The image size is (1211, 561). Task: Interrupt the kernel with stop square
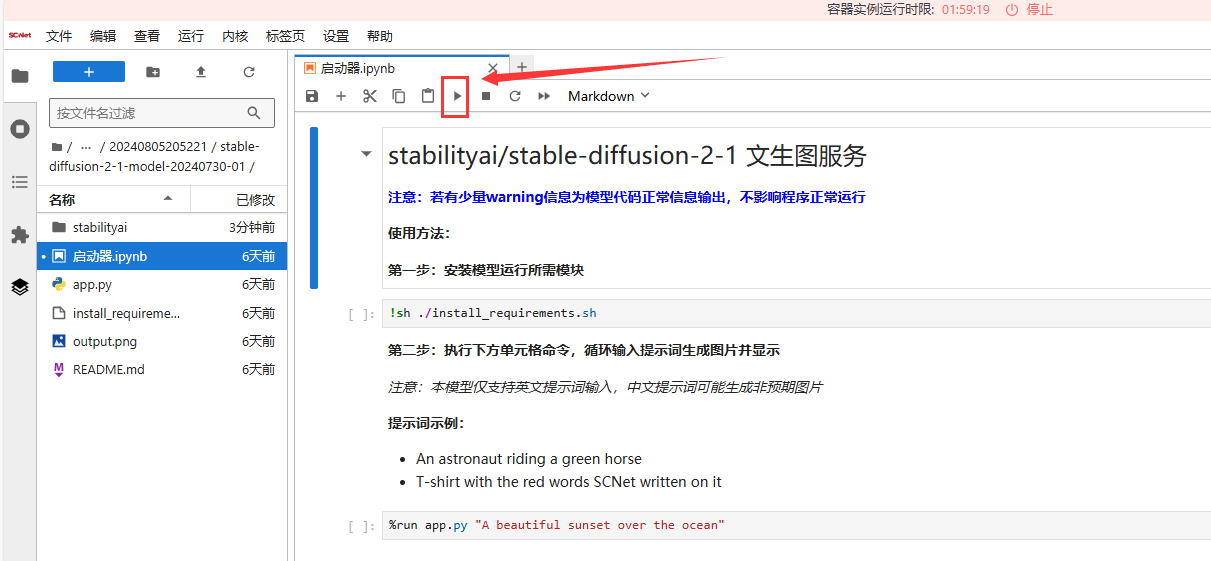486,96
